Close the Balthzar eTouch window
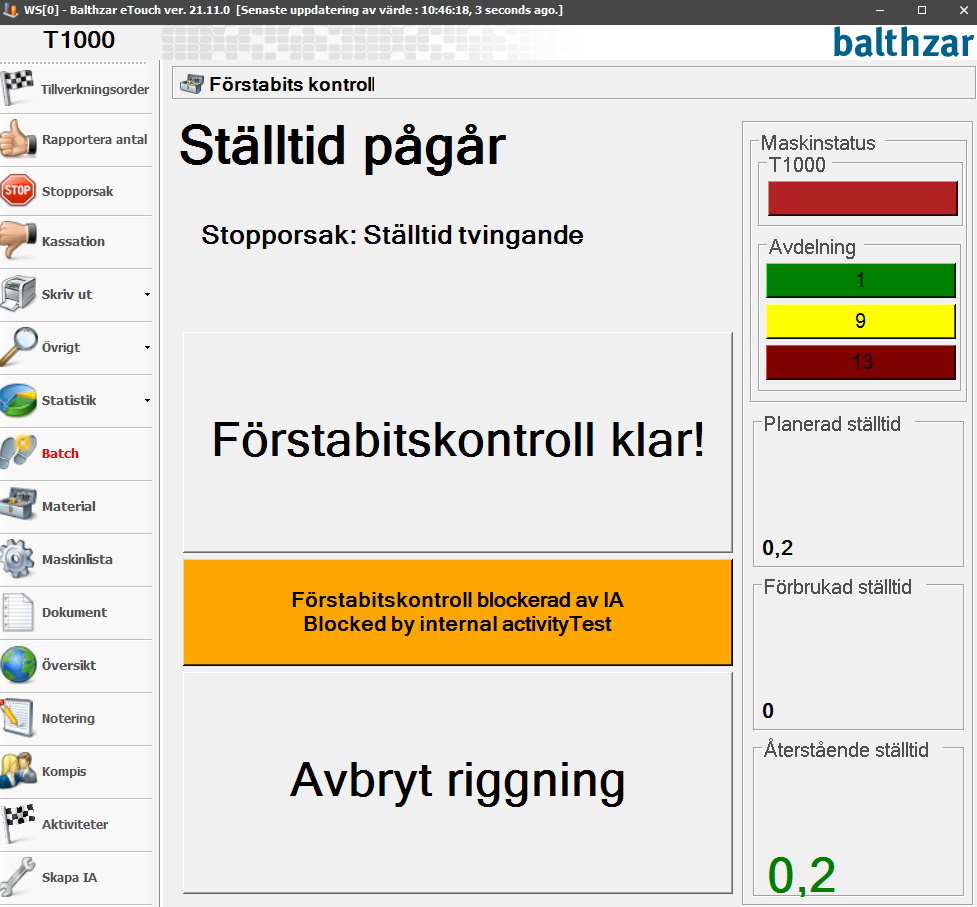 [x=963, y=11]
